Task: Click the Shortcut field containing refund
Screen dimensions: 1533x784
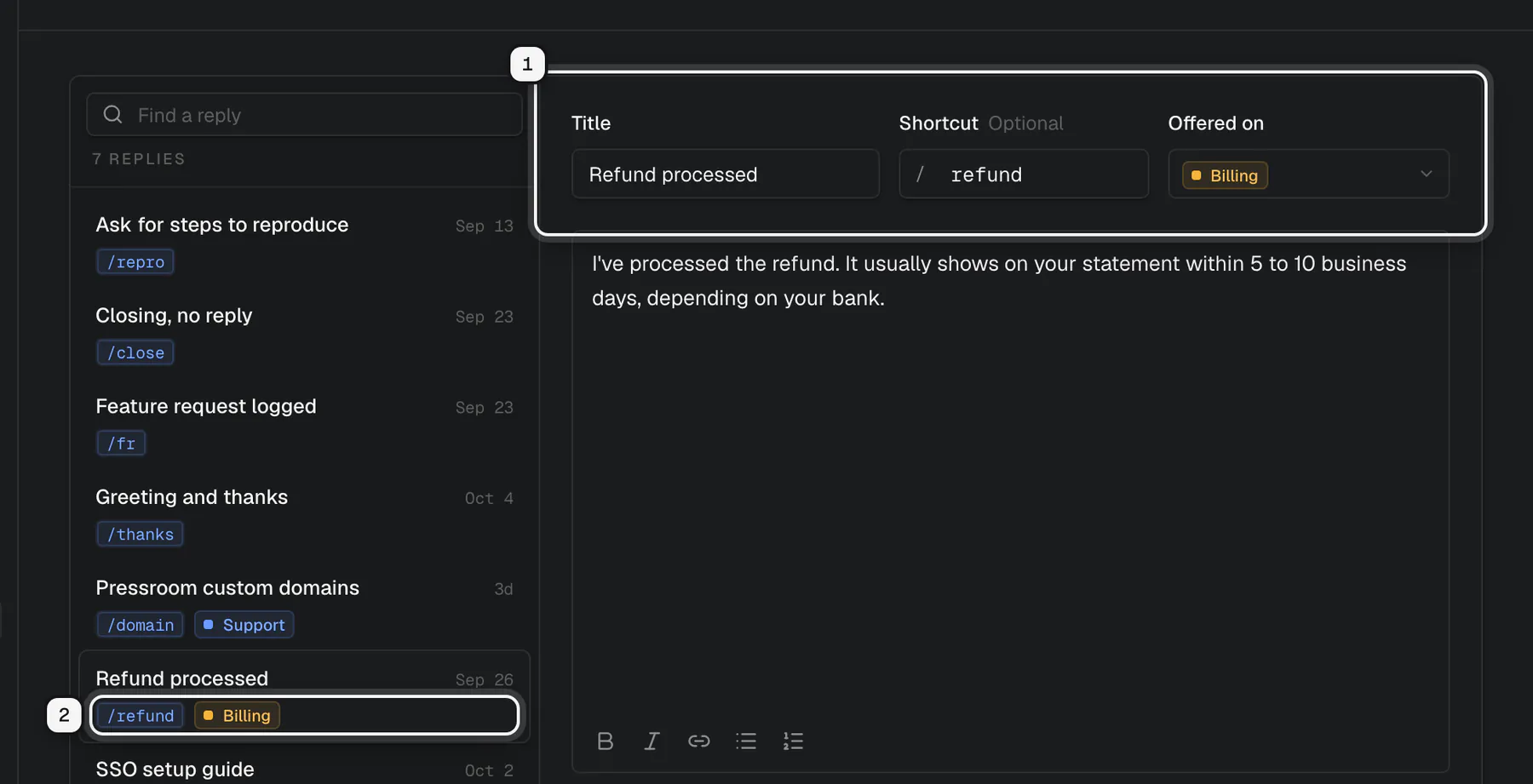Action: (1024, 175)
